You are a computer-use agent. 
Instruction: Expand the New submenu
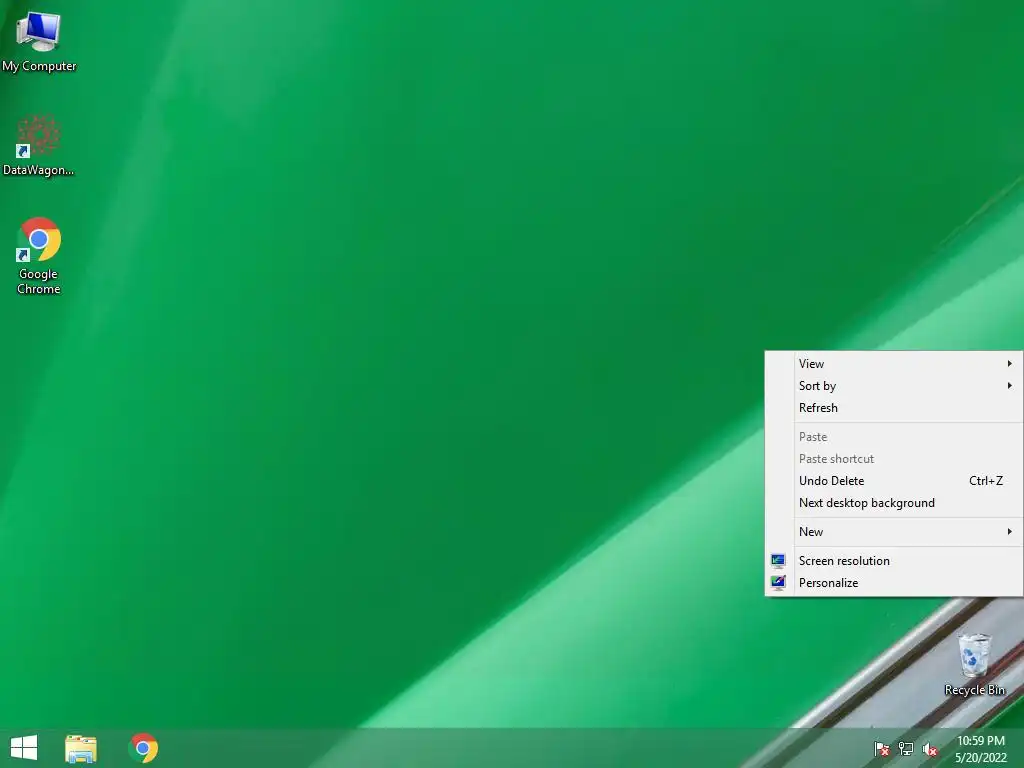893,532
